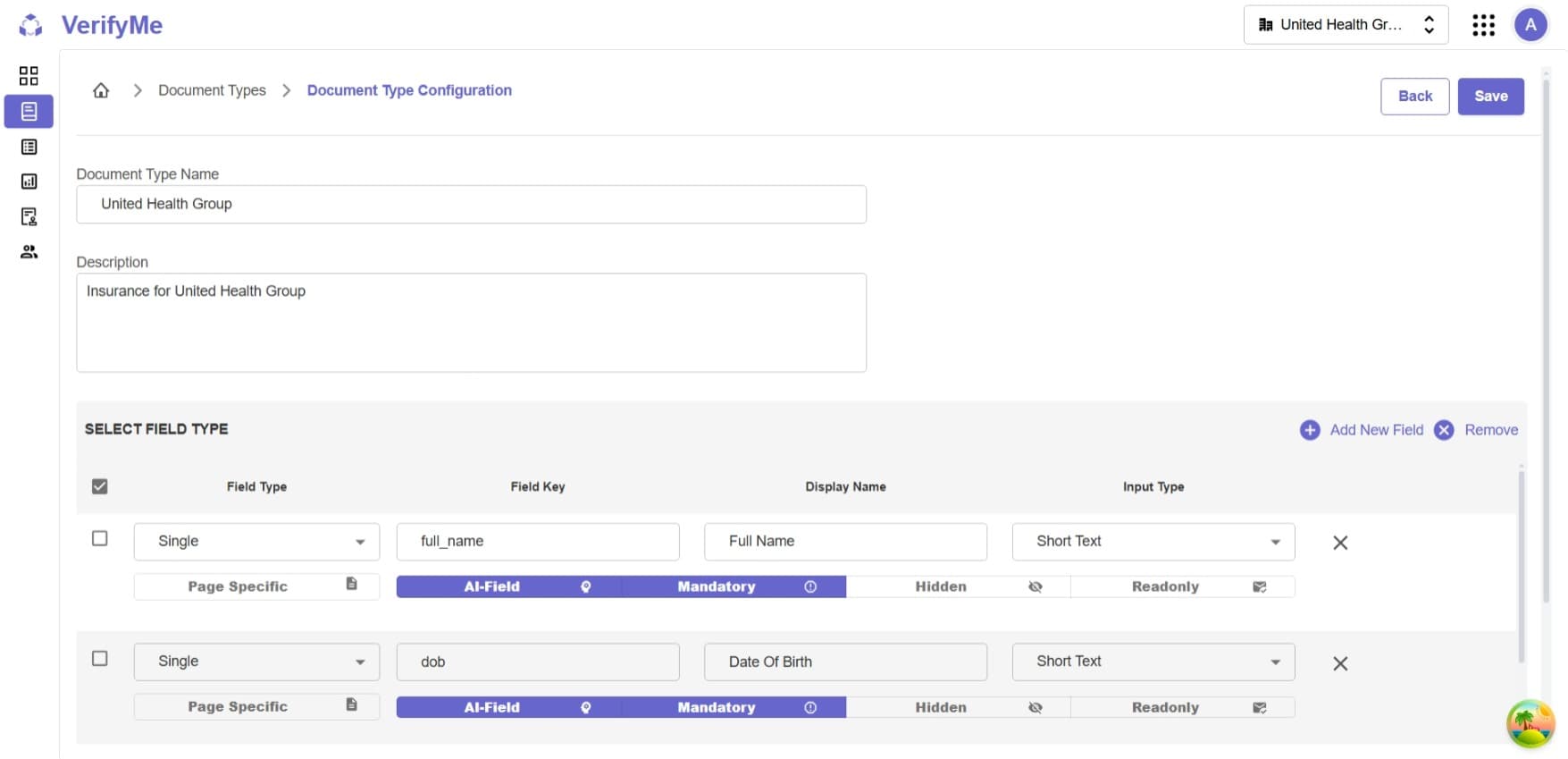The image size is (1568, 759).
Task: Click the VerifyMe logo icon
Action: pos(30,25)
